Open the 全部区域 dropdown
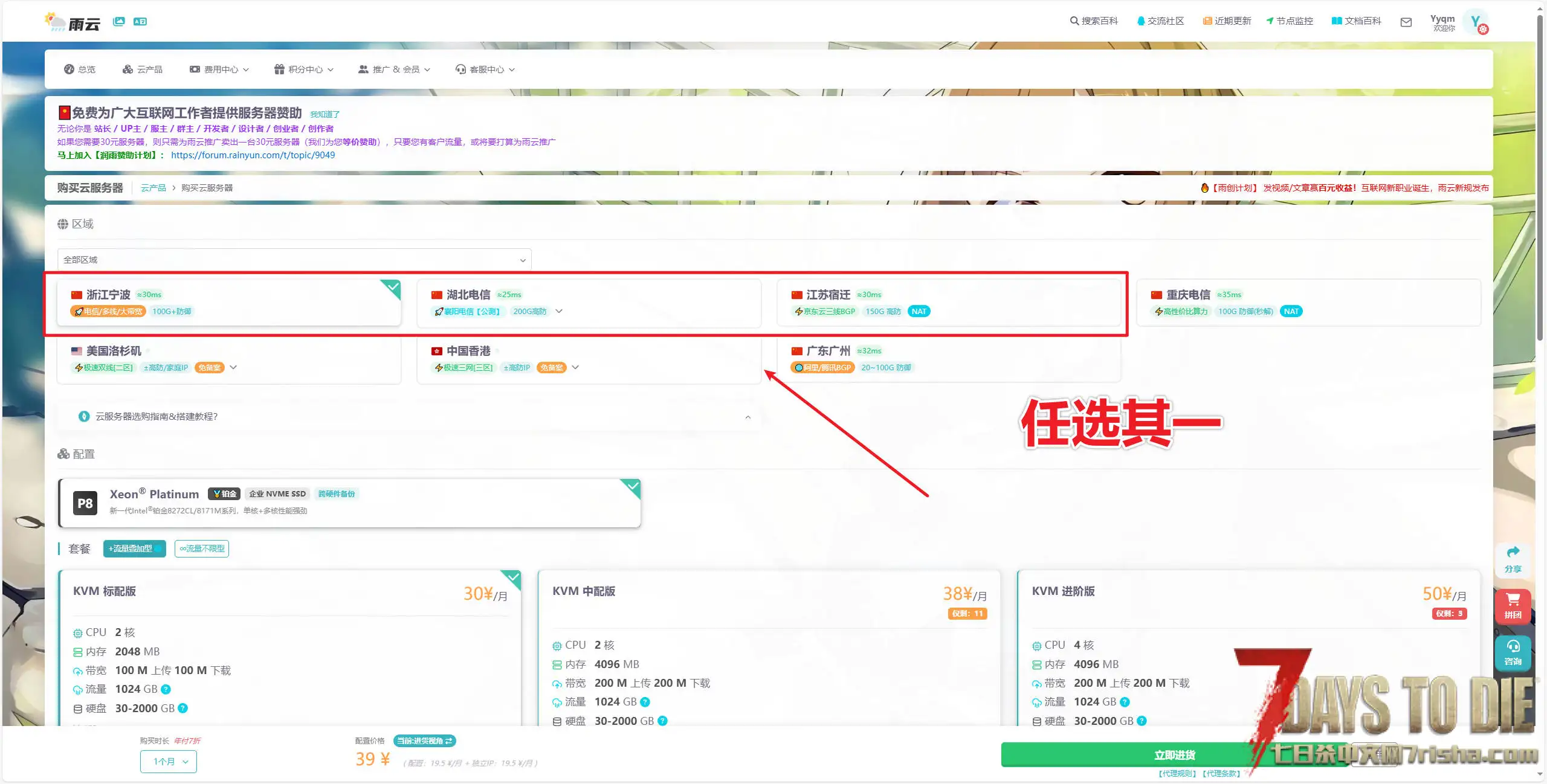Image resolution: width=1547 pixels, height=784 pixels. [294, 260]
